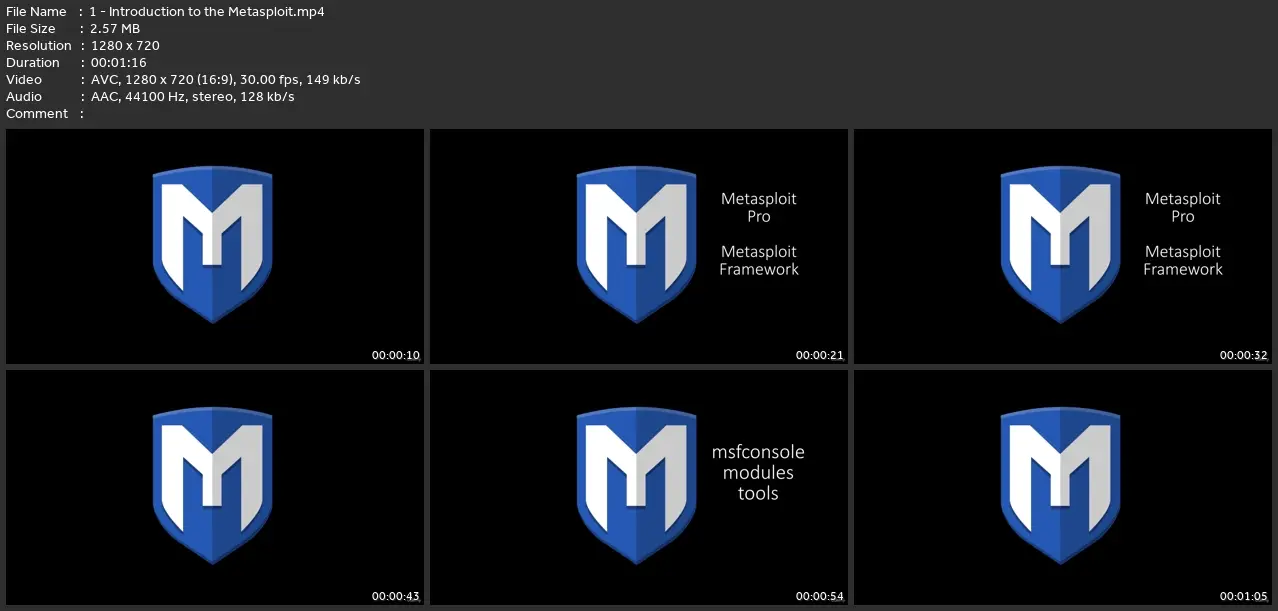Click the Metasploit shield logo in 00:00:43 frame
Viewport: 1278px width, 611px height.
(x=212, y=485)
